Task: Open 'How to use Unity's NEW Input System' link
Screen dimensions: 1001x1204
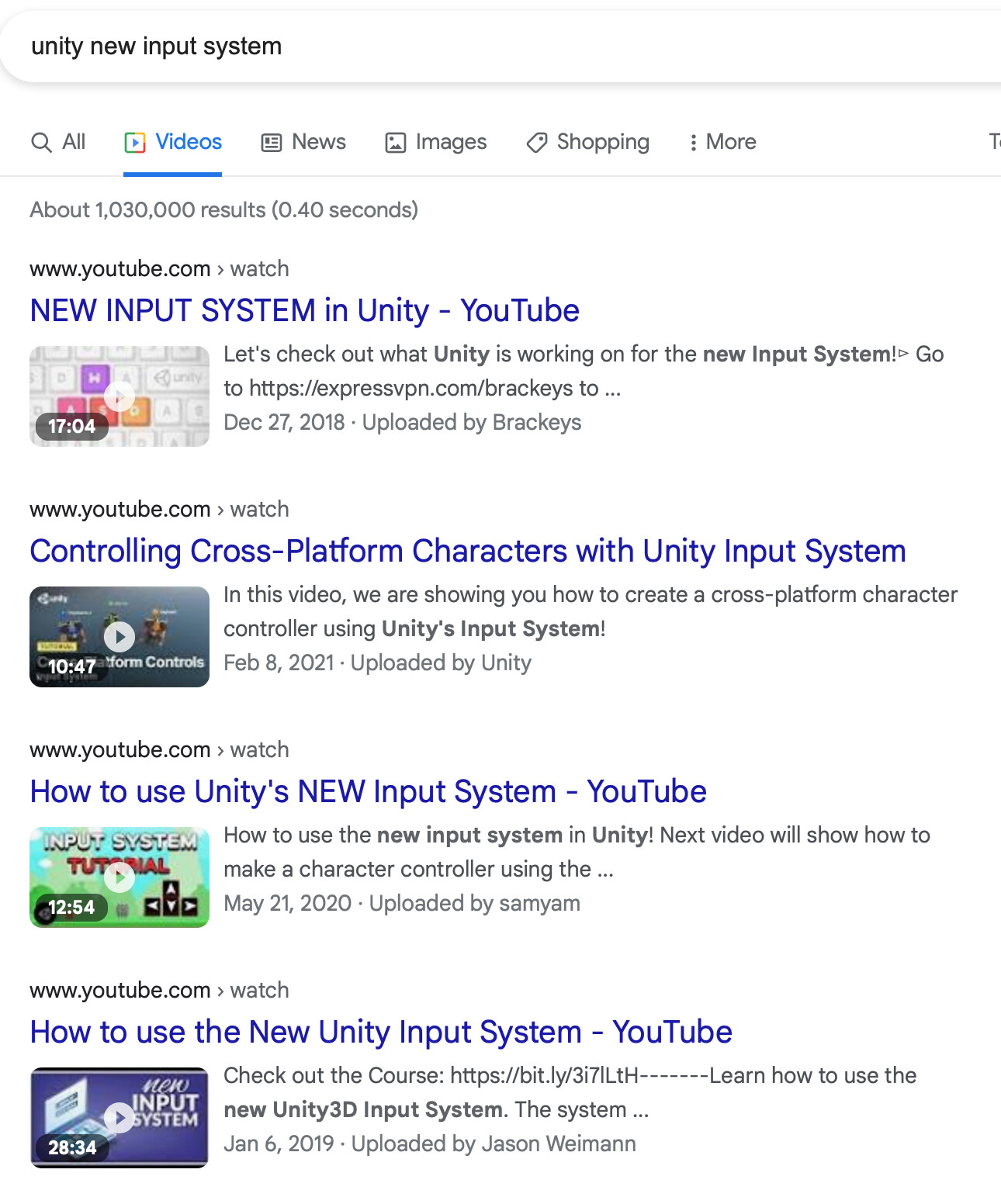Action: pyautogui.click(x=368, y=791)
